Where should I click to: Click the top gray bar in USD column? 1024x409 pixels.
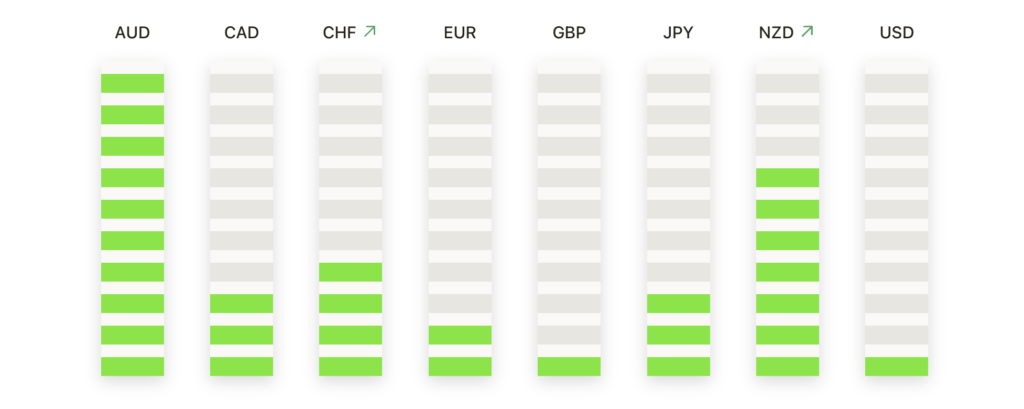(896, 83)
